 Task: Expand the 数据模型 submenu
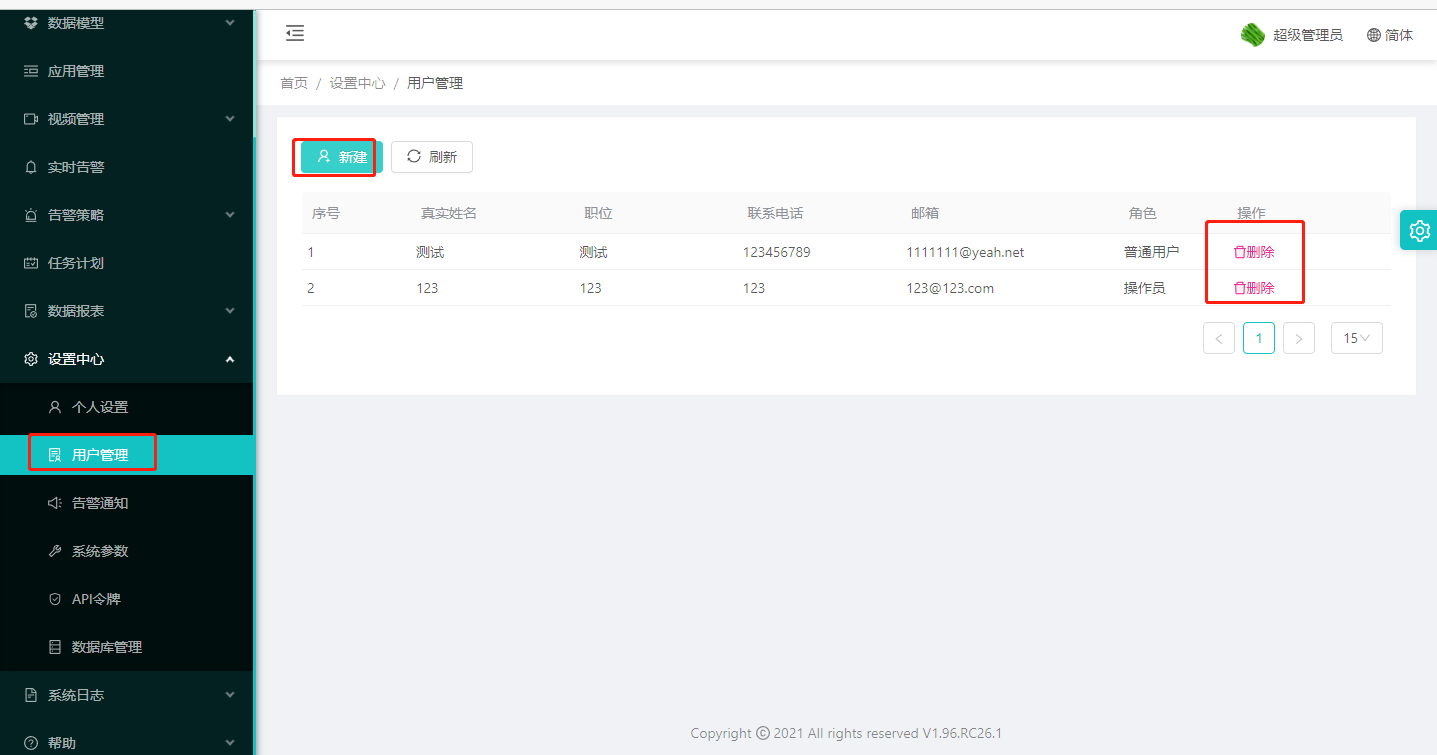(230, 23)
